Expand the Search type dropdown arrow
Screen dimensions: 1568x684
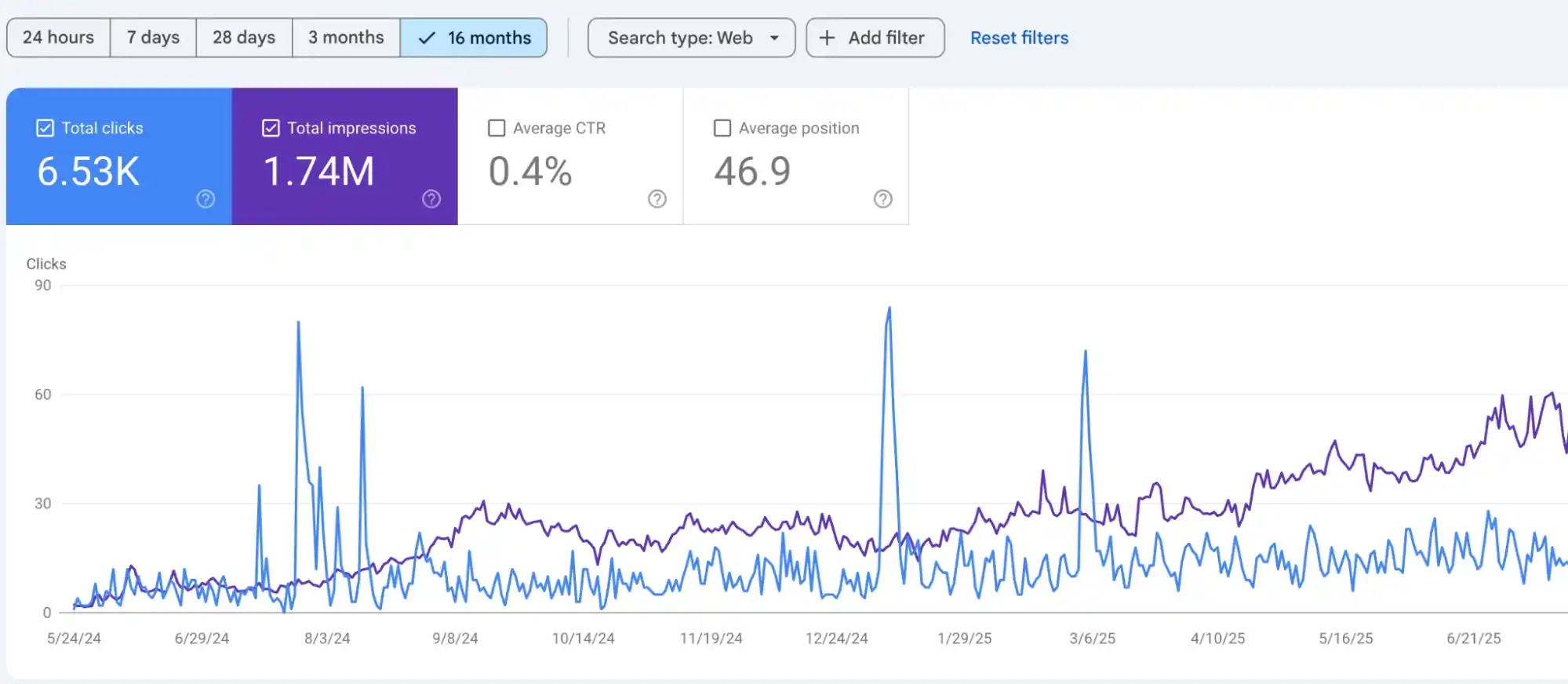coord(774,38)
